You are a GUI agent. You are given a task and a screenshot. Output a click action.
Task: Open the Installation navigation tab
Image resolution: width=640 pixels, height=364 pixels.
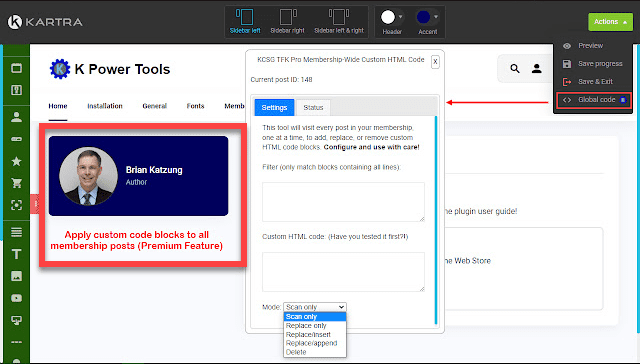coord(105,106)
